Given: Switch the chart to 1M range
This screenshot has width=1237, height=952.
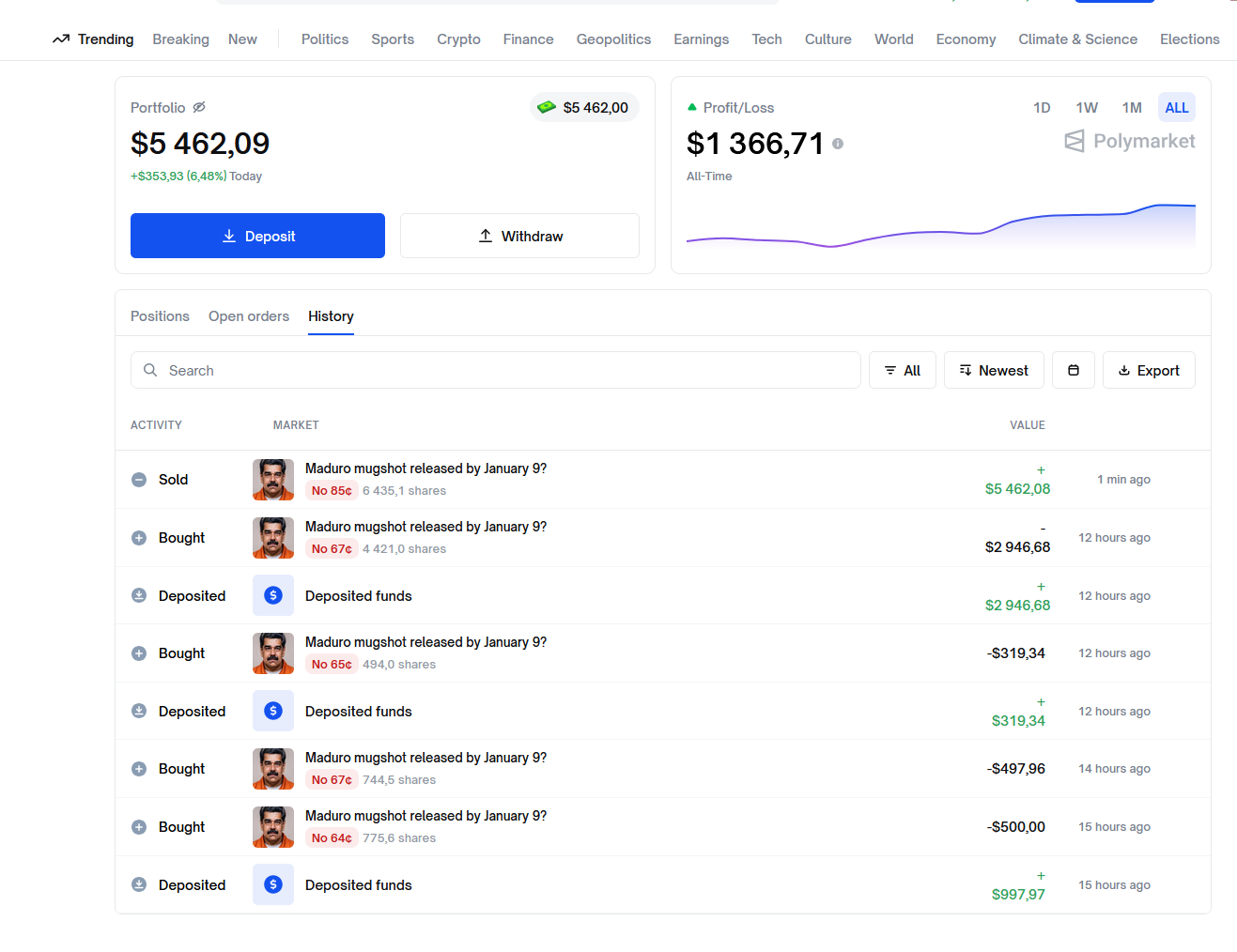Looking at the screenshot, I should pos(1131,108).
